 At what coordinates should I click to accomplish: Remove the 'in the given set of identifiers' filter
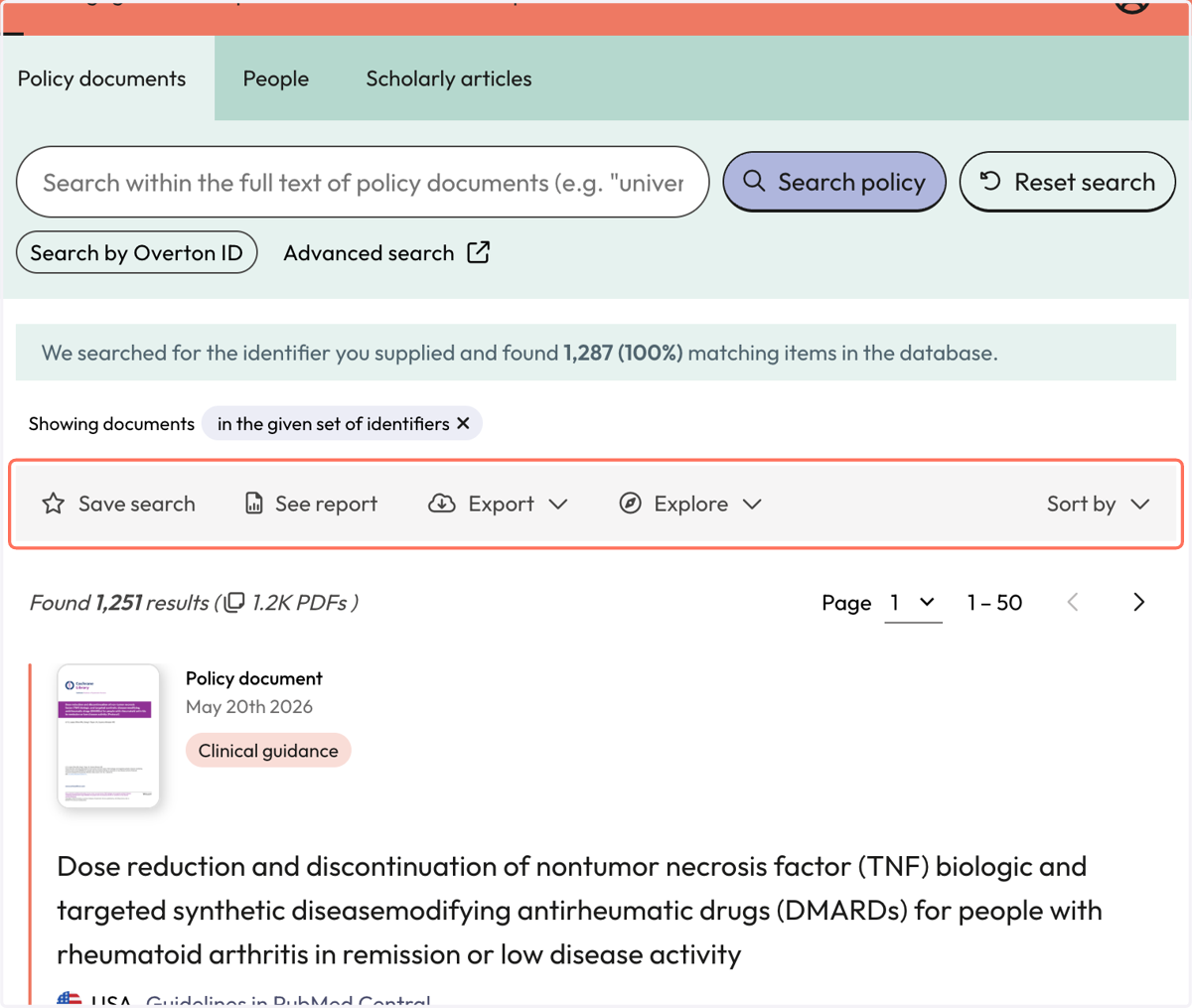pos(463,424)
